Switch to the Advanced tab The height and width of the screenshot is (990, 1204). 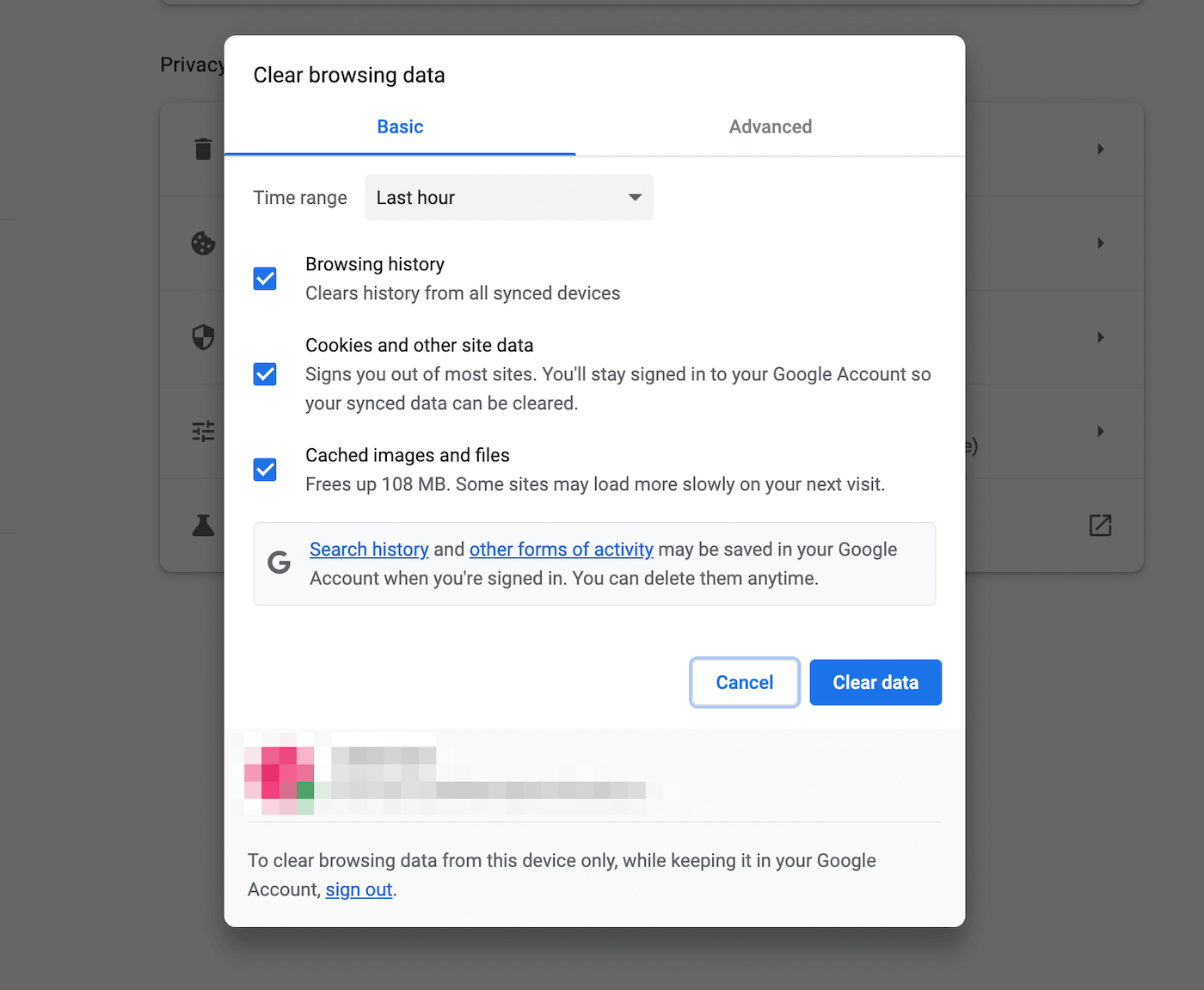[770, 126]
